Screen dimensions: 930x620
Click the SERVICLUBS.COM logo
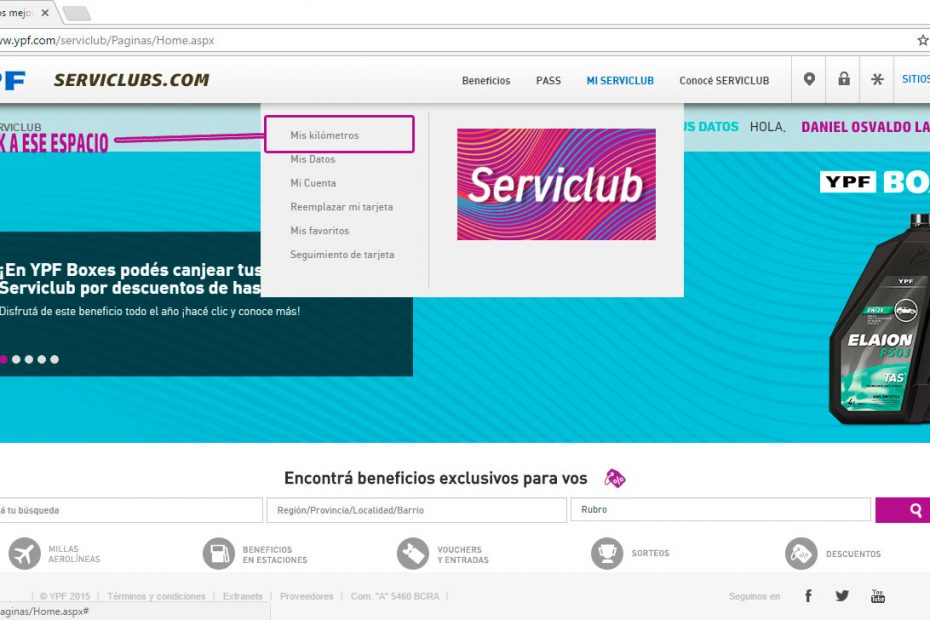coord(132,80)
